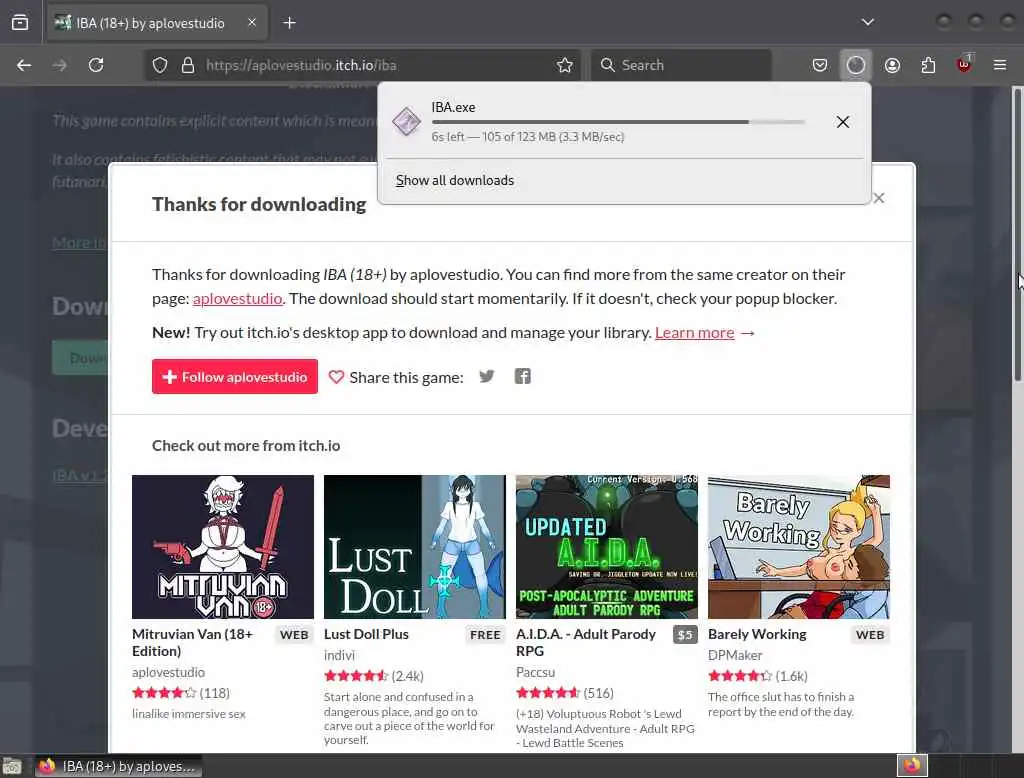Go forward to next page
The image size is (1024, 778).
60,65
